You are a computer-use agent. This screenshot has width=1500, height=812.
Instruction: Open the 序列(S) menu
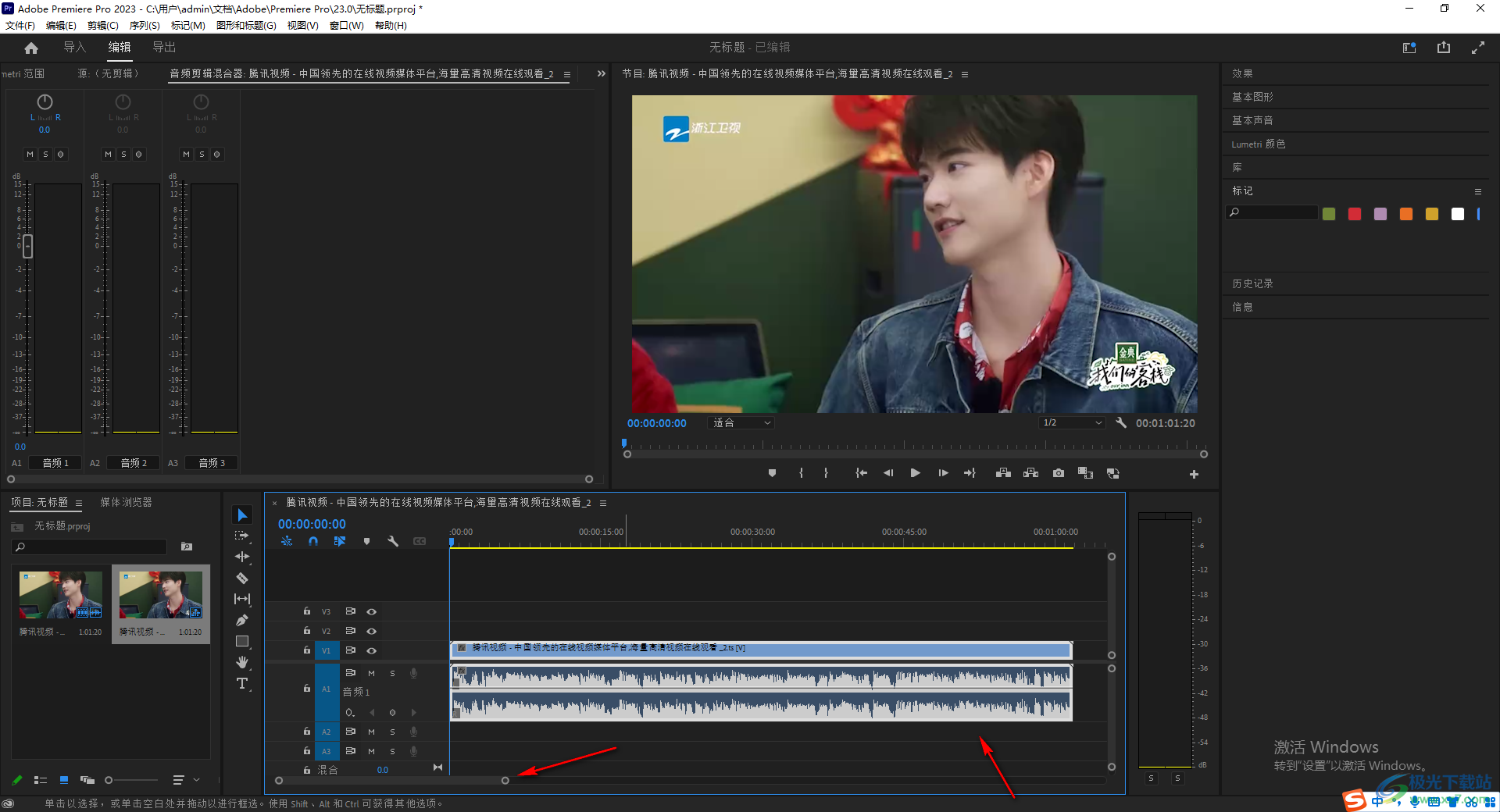click(x=145, y=25)
